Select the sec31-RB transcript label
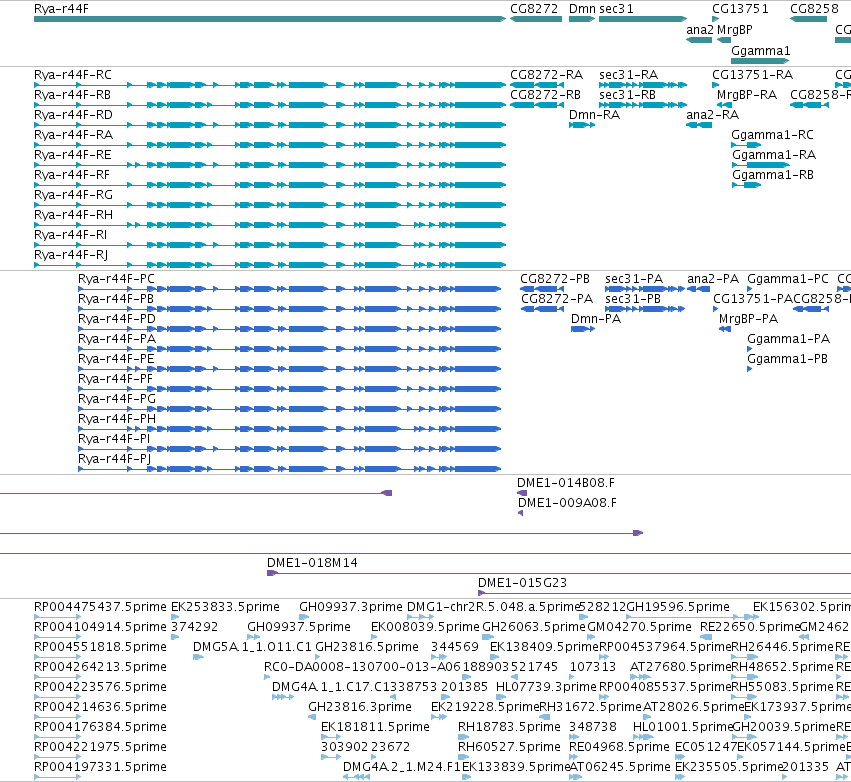Screen dimensions: 851x782 (627, 95)
